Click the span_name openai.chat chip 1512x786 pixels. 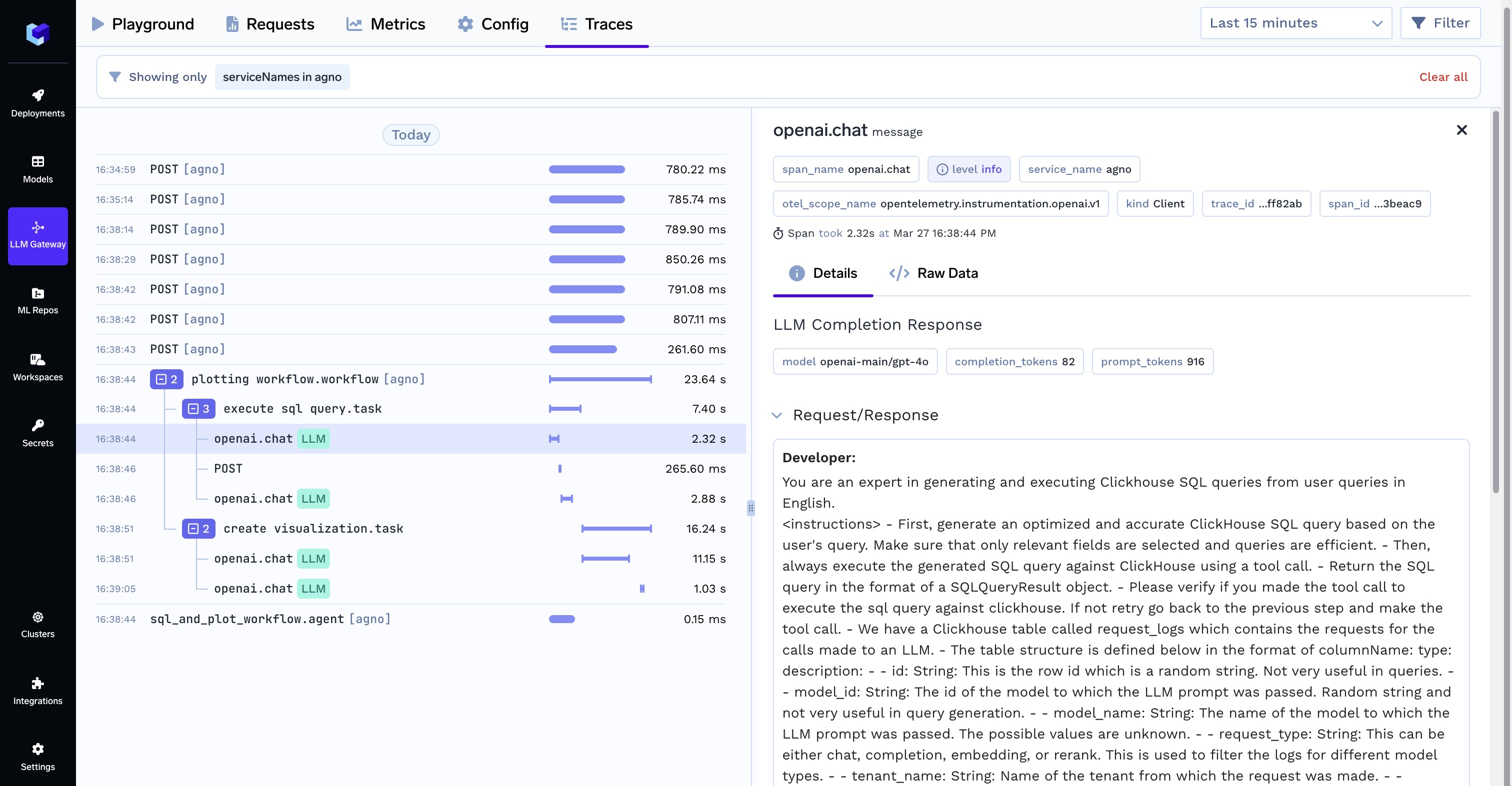(846, 169)
